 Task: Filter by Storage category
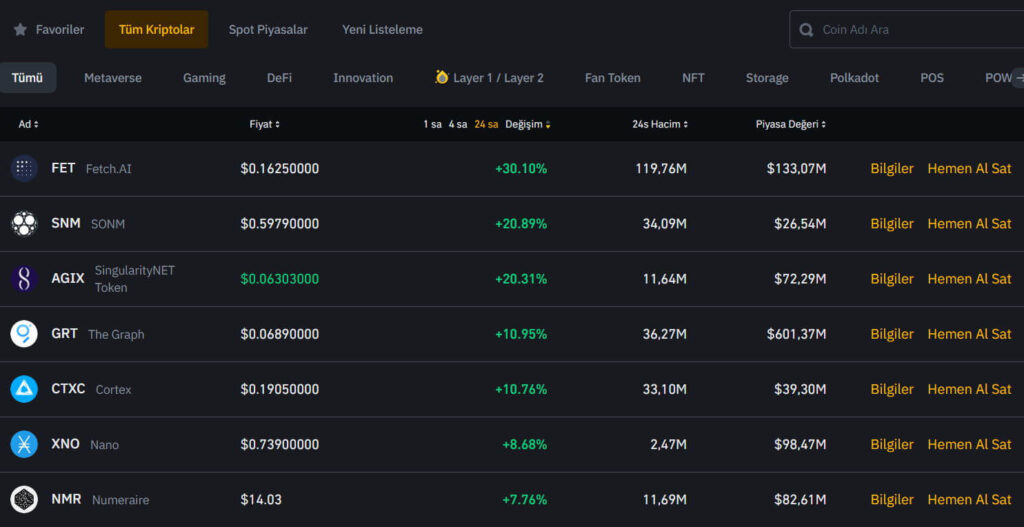[x=767, y=78]
